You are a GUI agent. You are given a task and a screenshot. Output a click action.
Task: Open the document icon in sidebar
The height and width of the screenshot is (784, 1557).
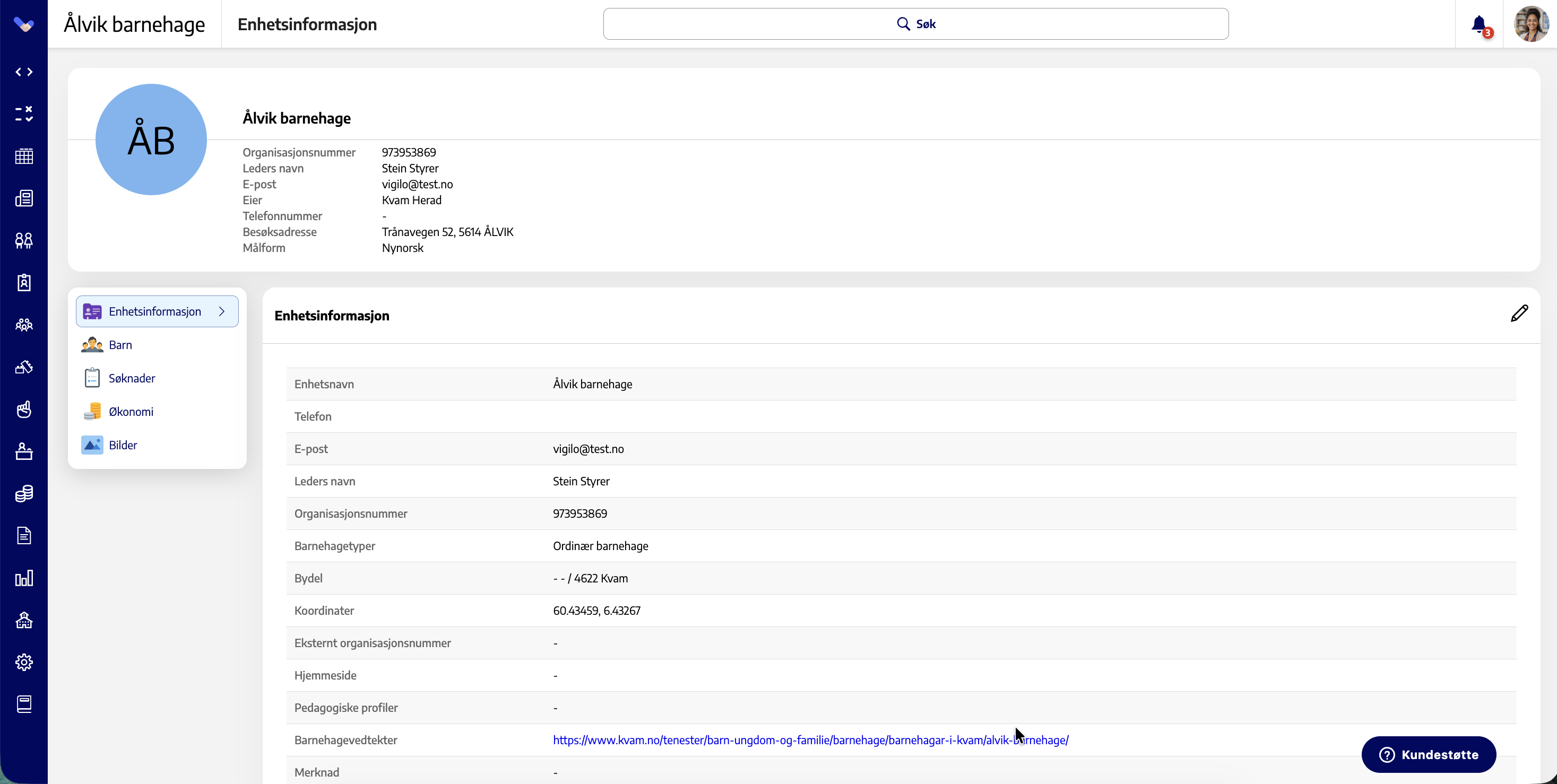coord(24,536)
